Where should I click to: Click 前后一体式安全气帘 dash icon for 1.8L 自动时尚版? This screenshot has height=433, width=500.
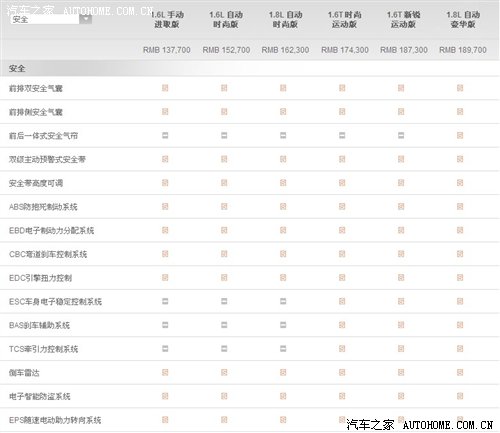pos(283,135)
